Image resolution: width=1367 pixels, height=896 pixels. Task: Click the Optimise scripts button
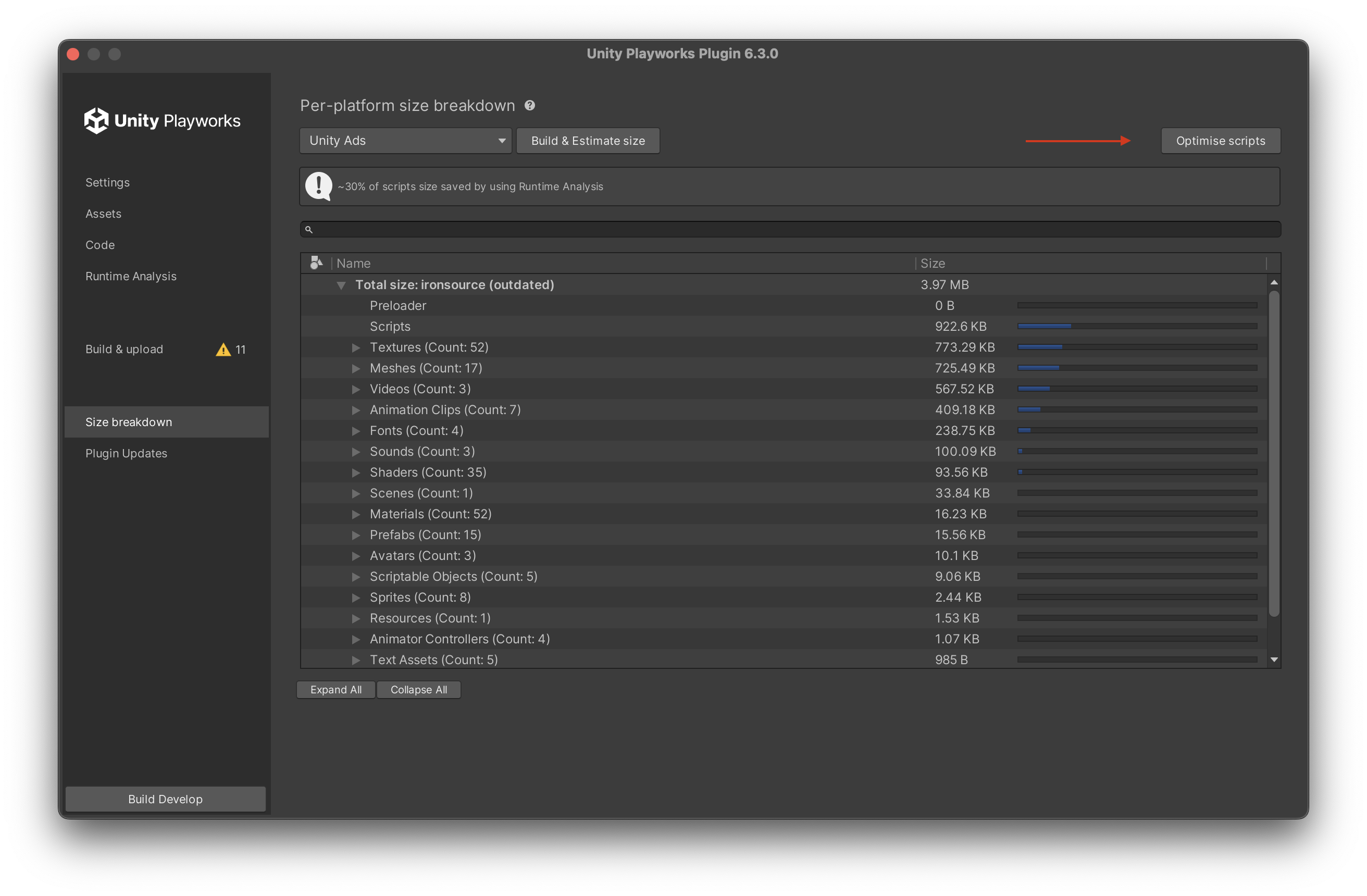point(1221,141)
